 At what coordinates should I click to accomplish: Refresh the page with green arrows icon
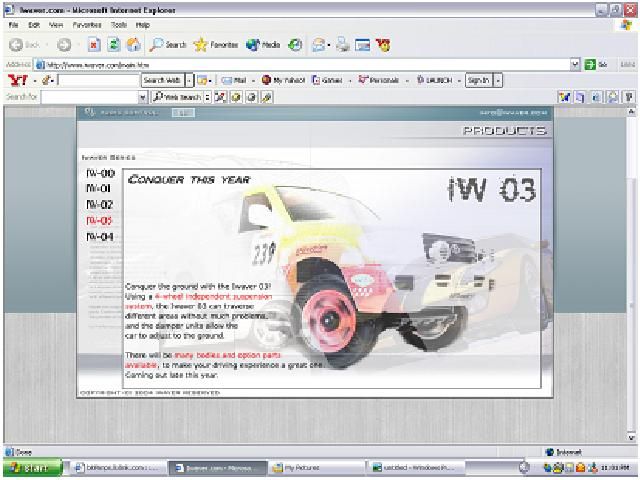[113, 44]
